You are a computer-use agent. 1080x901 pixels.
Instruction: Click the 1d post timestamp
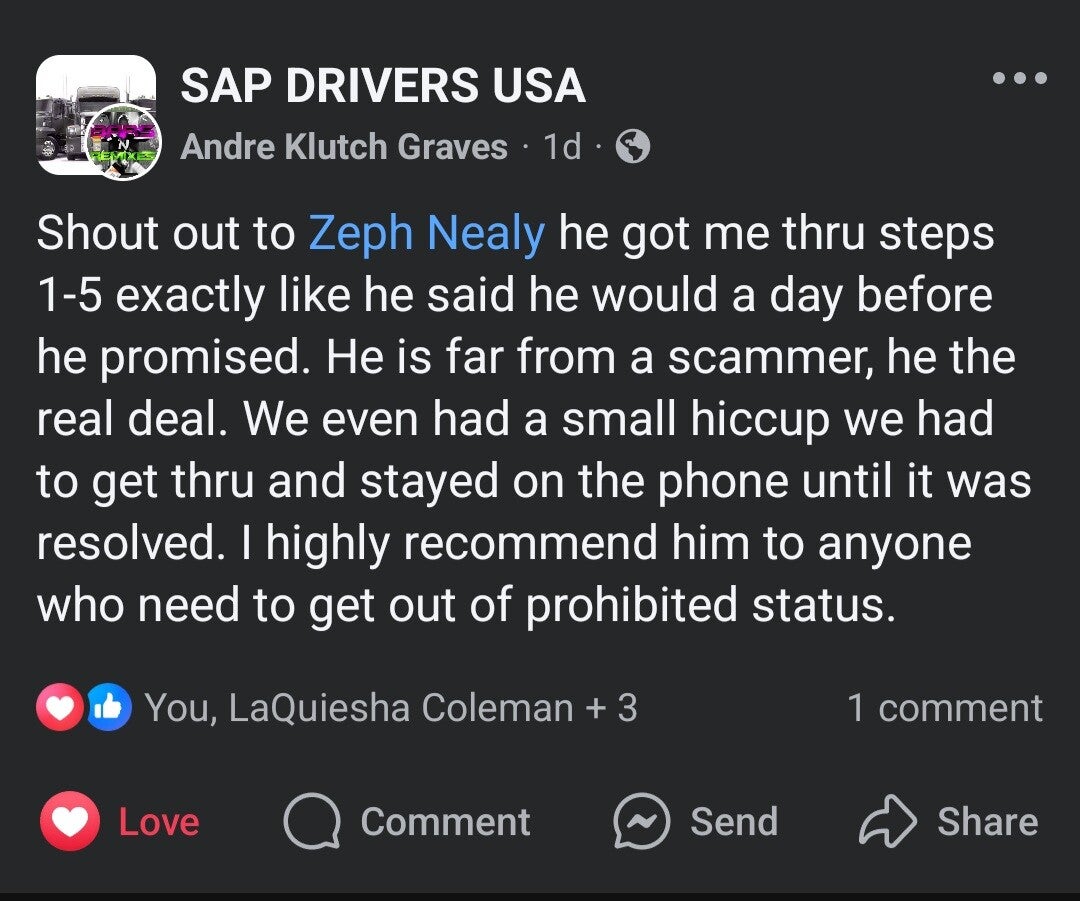(x=562, y=148)
